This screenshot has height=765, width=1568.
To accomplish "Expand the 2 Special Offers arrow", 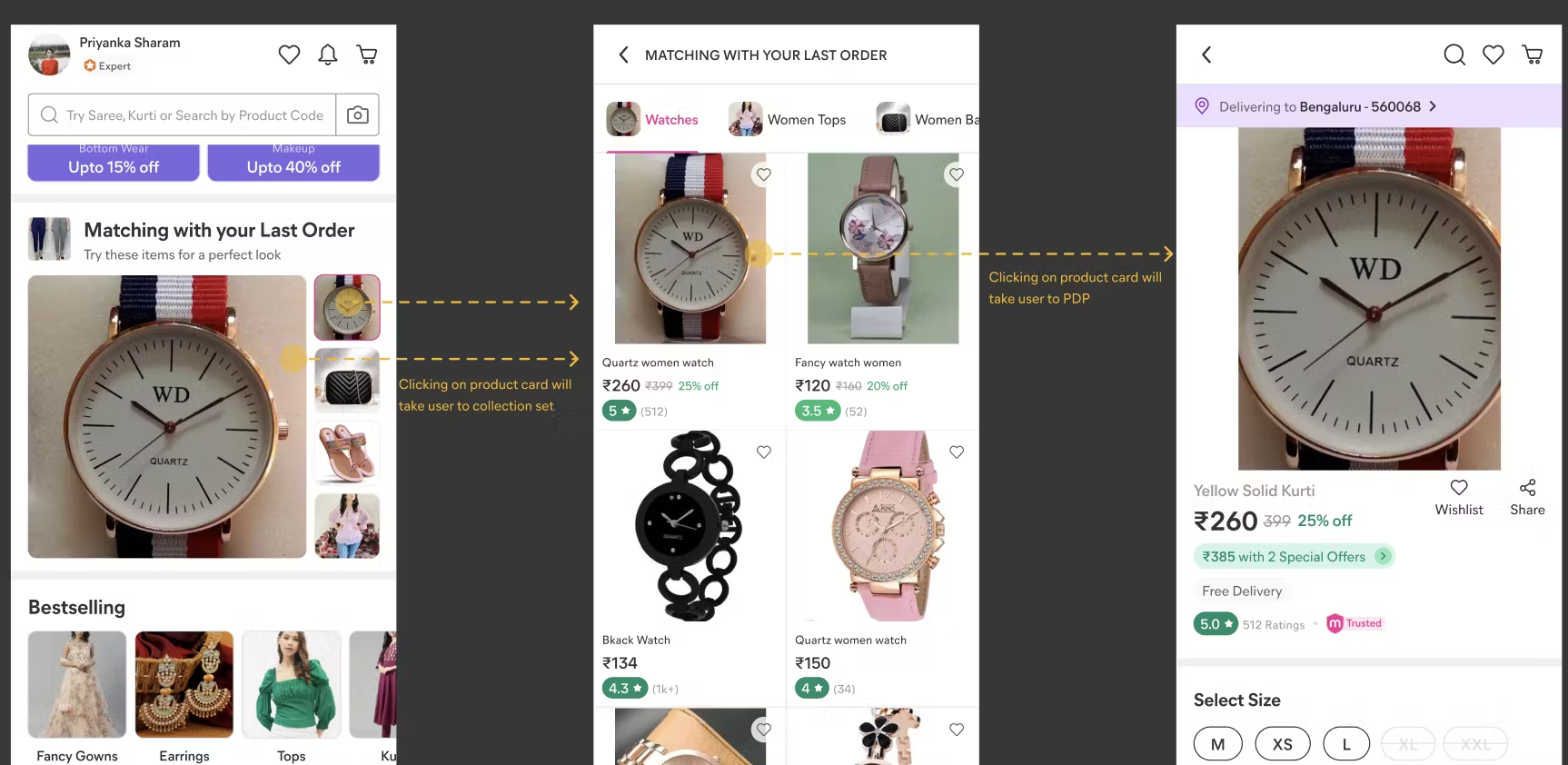I will tap(1383, 556).
